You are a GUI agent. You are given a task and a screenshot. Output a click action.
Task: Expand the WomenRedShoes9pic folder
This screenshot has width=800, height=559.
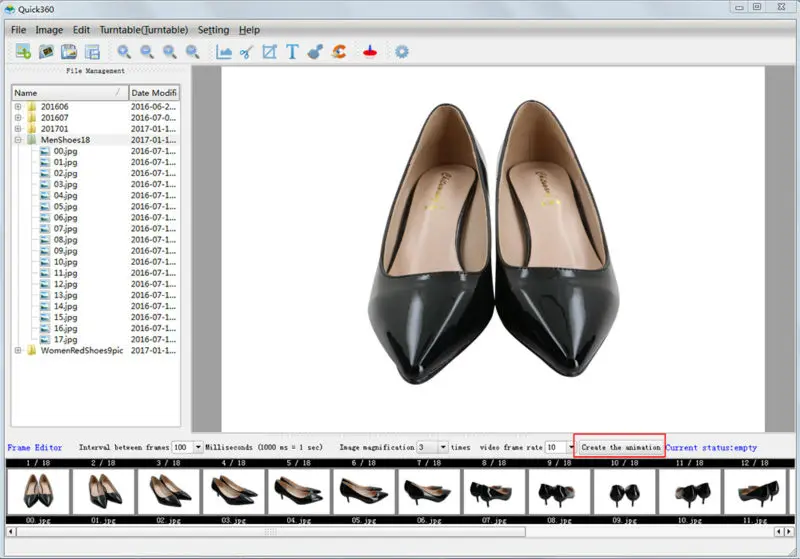pyautogui.click(x=18, y=351)
